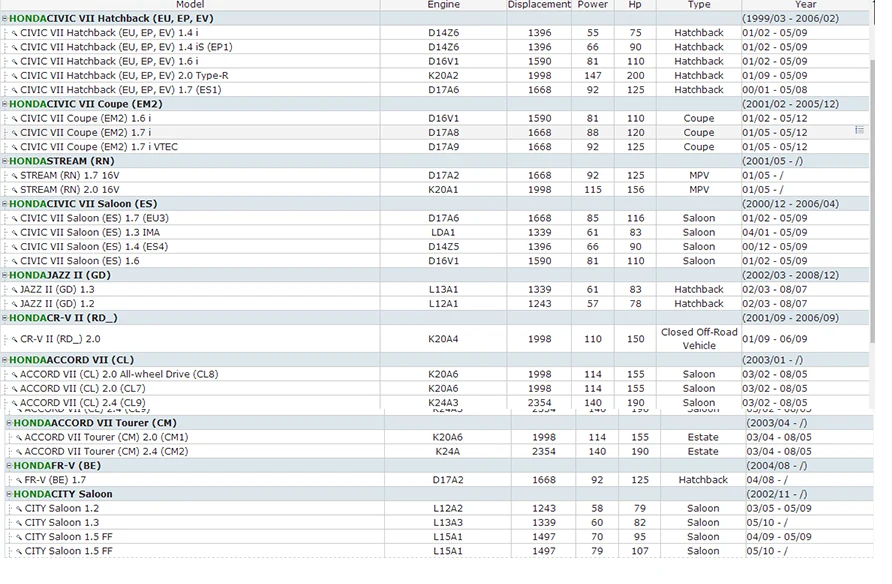Sort by the Type column header

699,5
